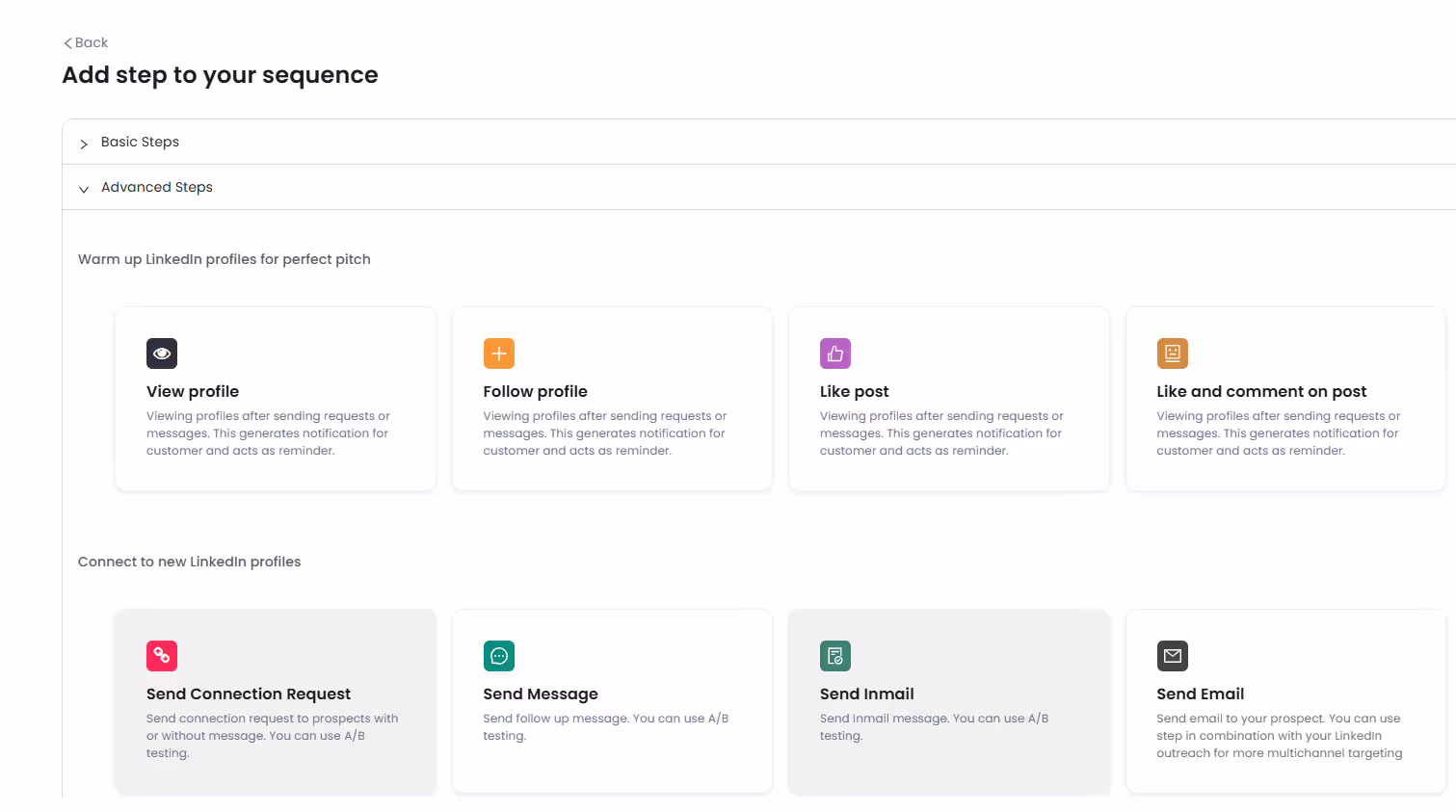1456x812 pixels.
Task: Click the pink link icon on Send Connection Request
Action: (x=161, y=656)
